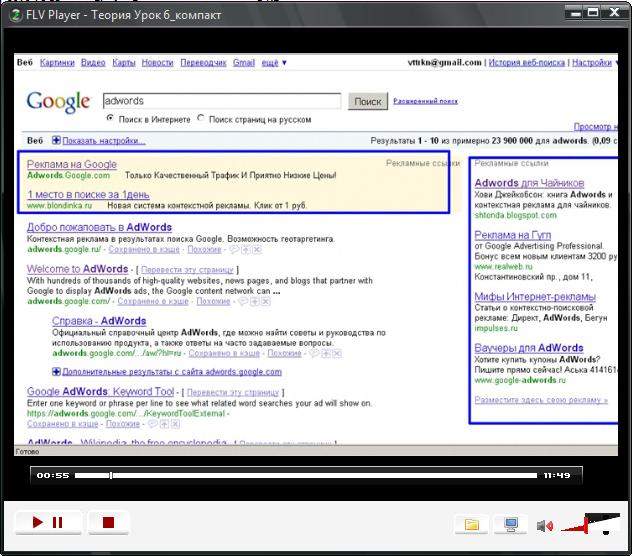
Task: Click the FLV Player title bar icon
Action: 15,15
